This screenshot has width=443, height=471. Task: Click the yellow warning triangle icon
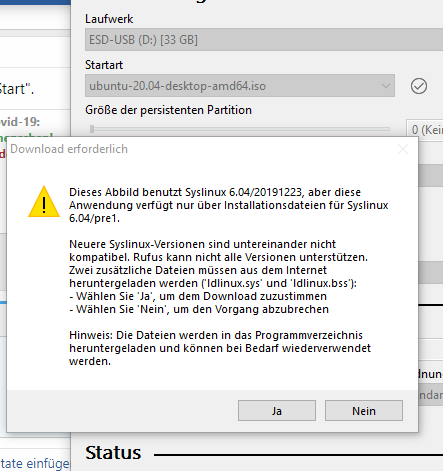(x=44, y=202)
